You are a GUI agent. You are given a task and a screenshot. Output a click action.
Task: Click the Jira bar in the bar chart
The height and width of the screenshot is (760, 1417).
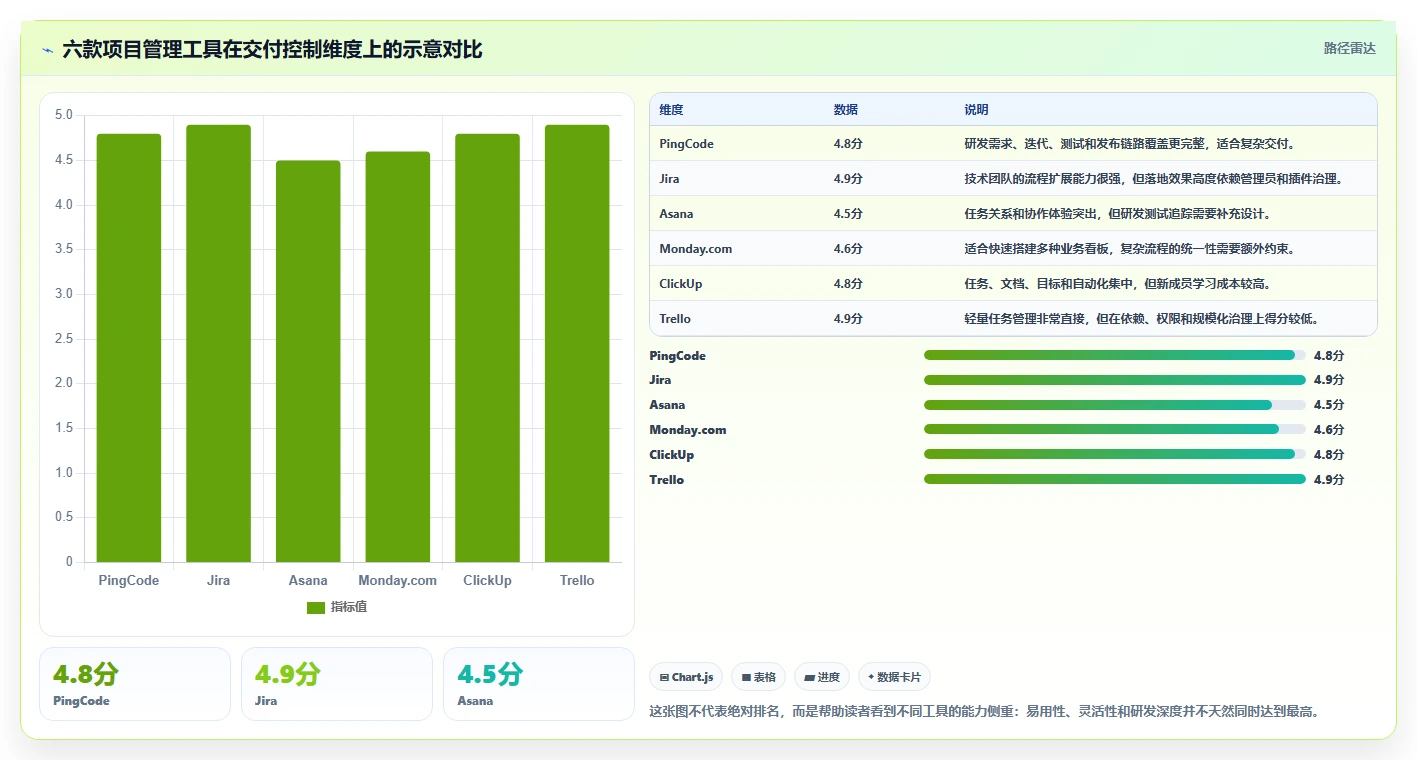(218, 343)
